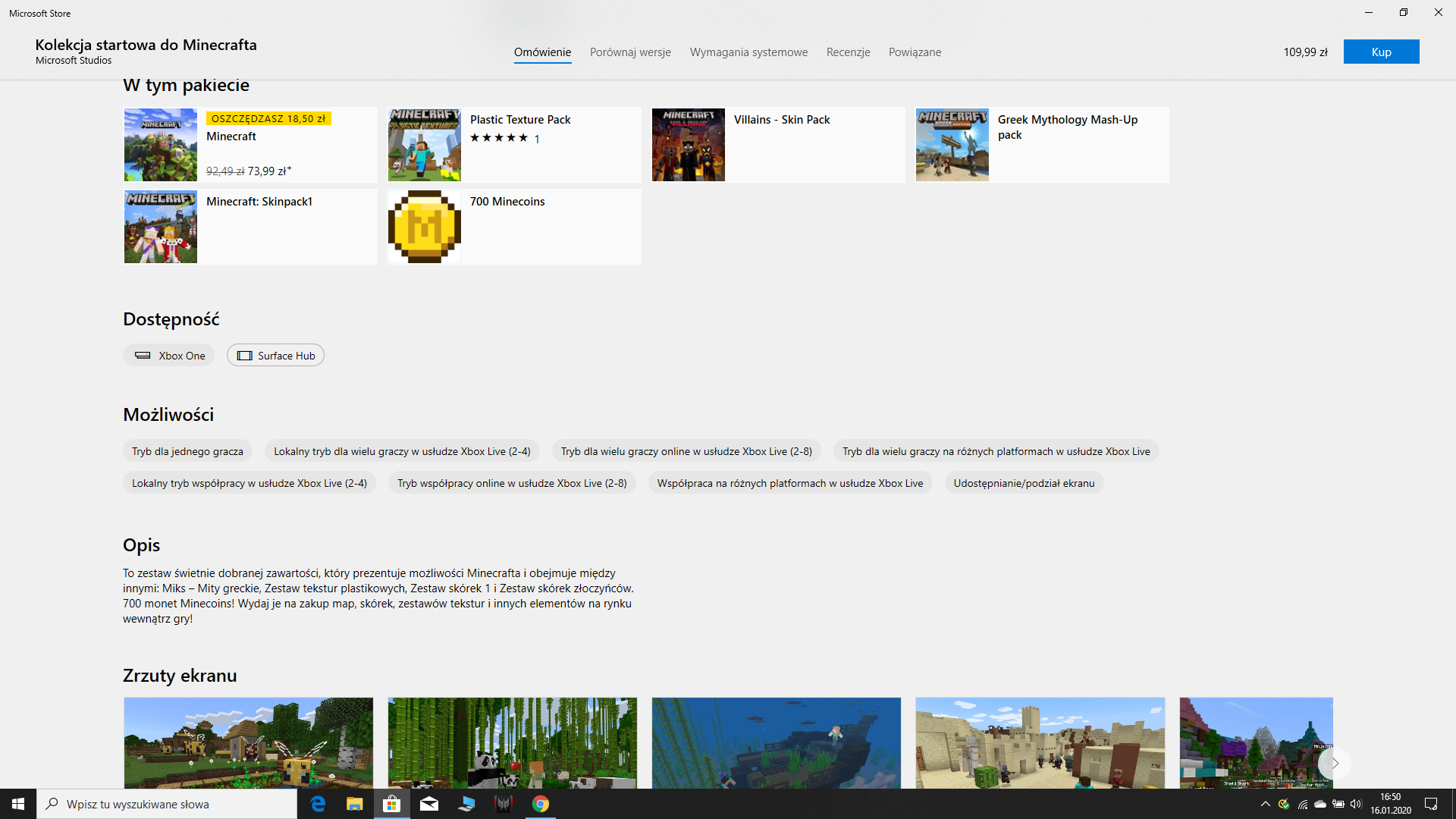Show hidden system tray icons
1456x819 pixels.
[1265, 804]
